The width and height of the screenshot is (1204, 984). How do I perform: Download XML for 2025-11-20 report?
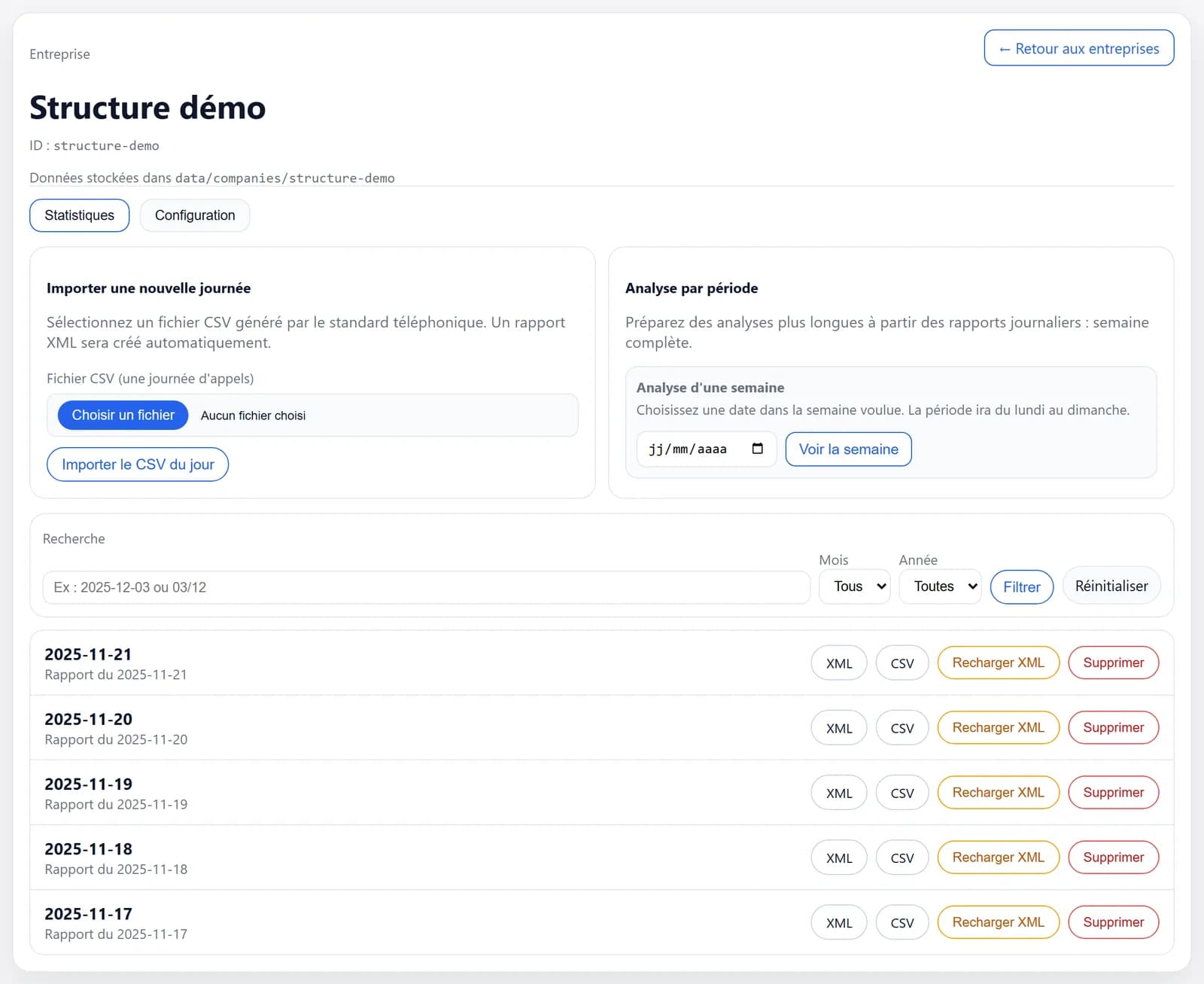coord(839,728)
